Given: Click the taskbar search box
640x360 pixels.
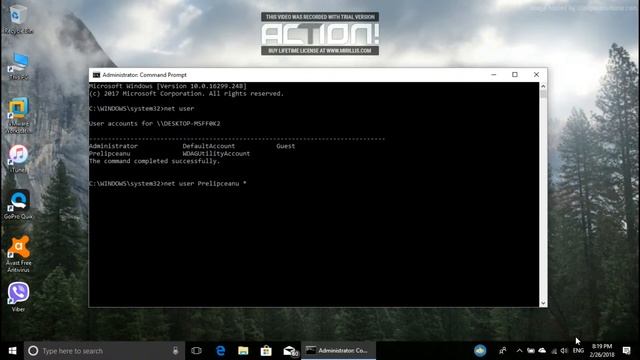Looking at the screenshot, I should coord(104,351).
